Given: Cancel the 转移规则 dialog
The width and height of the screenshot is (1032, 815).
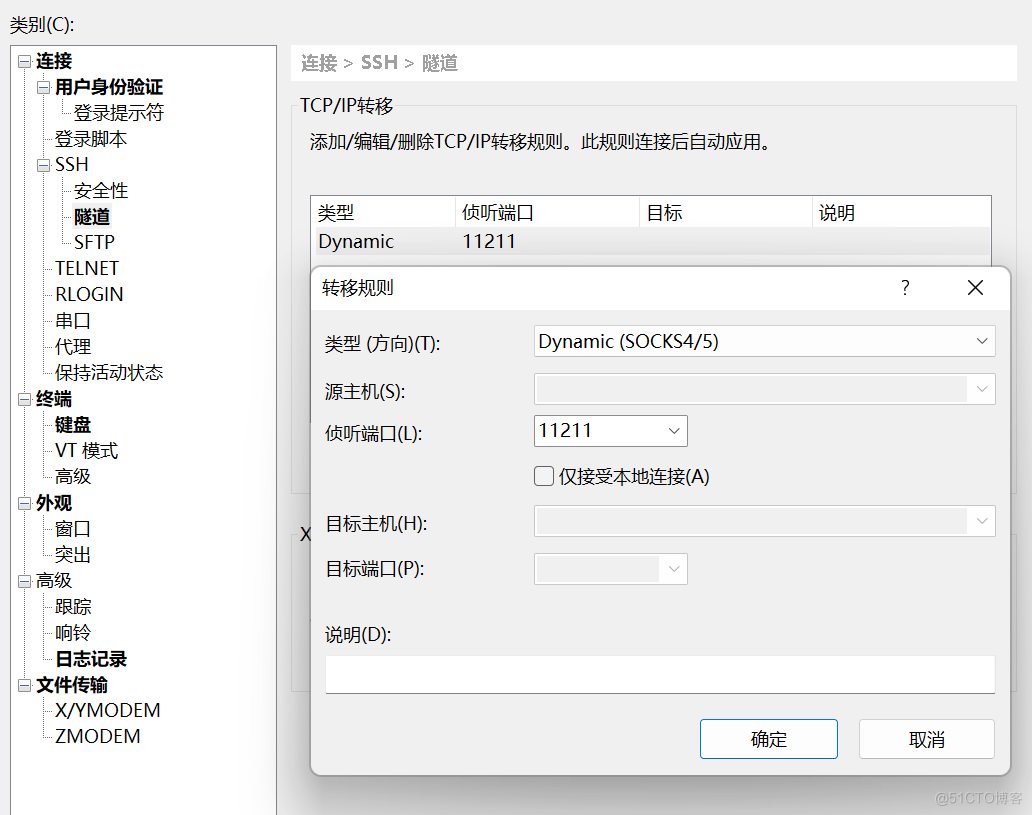Looking at the screenshot, I should pyautogui.click(x=926, y=738).
